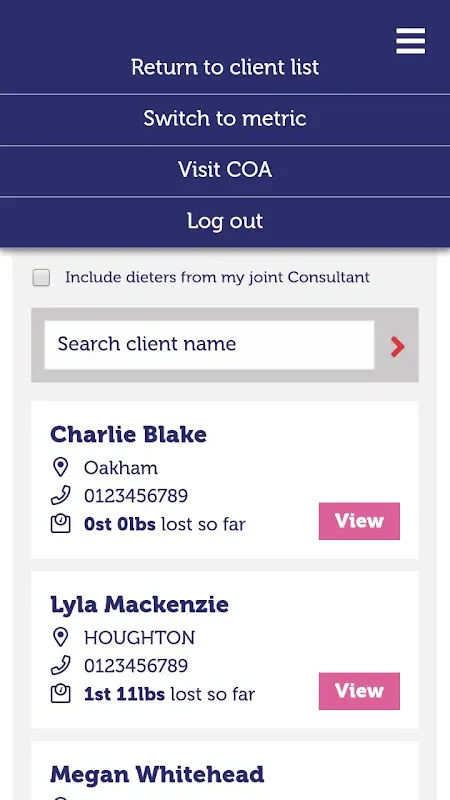Open Megan Whitehead name heading
This screenshot has width=450, height=800.
coord(157,774)
